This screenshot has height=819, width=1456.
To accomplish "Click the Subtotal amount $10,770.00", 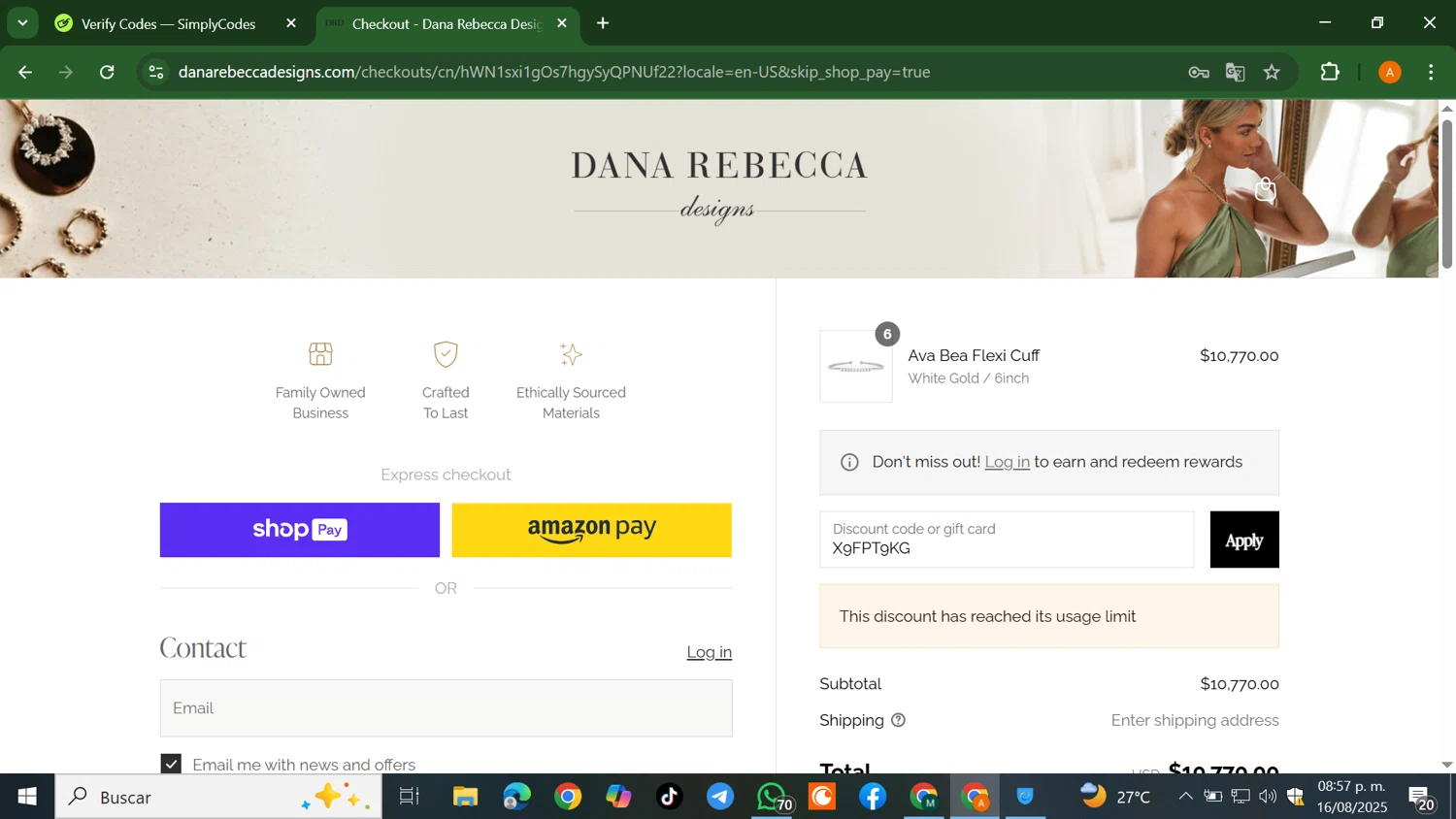I will 1240,684.
